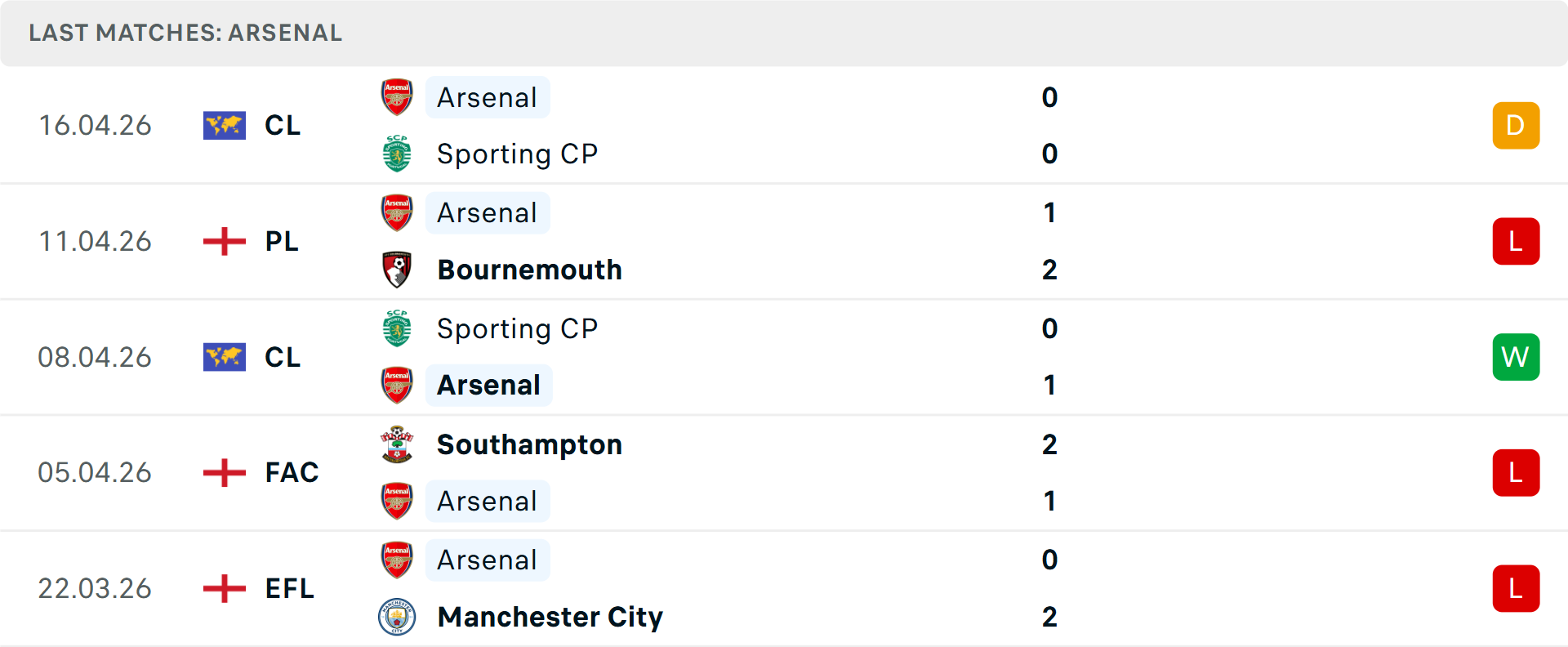Select the yellow D draw badge

1517,125
